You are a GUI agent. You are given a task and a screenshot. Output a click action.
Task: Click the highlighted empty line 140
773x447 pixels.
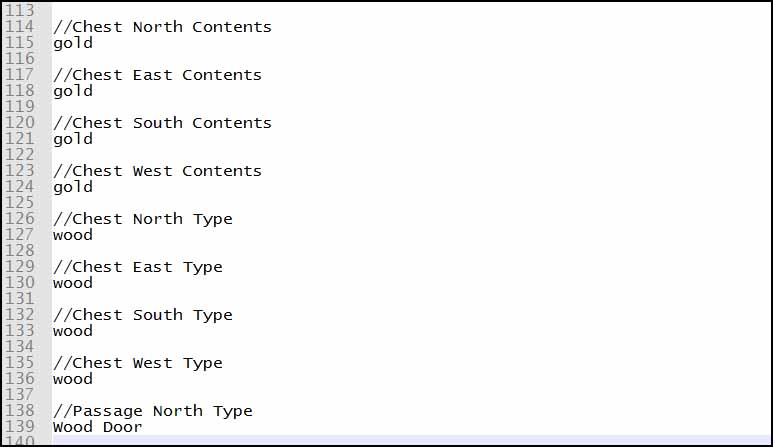click(411, 440)
